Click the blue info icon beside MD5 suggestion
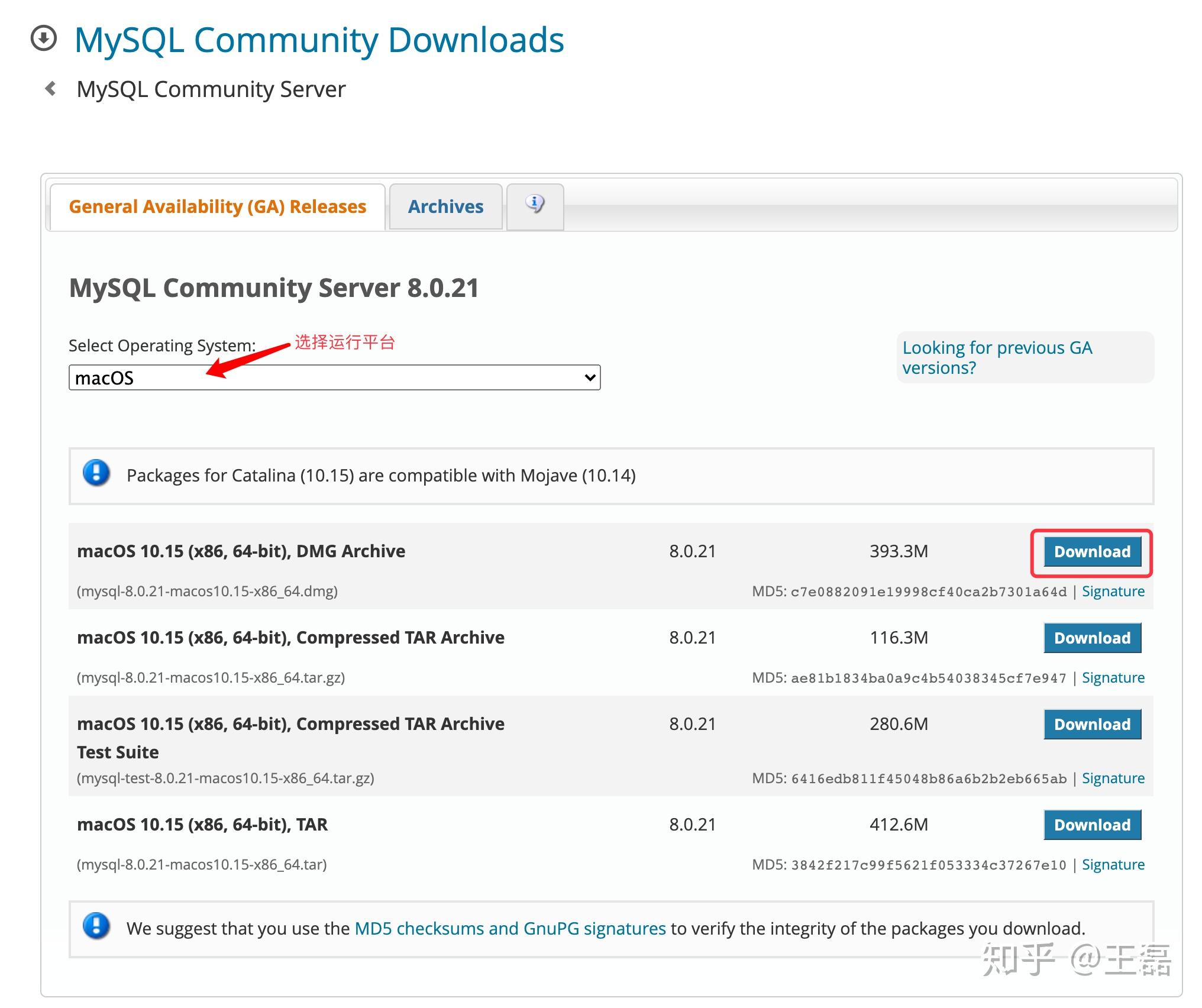The width and height of the screenshot is (1202, 1008). pyautogui.click(x=96, y=927)
